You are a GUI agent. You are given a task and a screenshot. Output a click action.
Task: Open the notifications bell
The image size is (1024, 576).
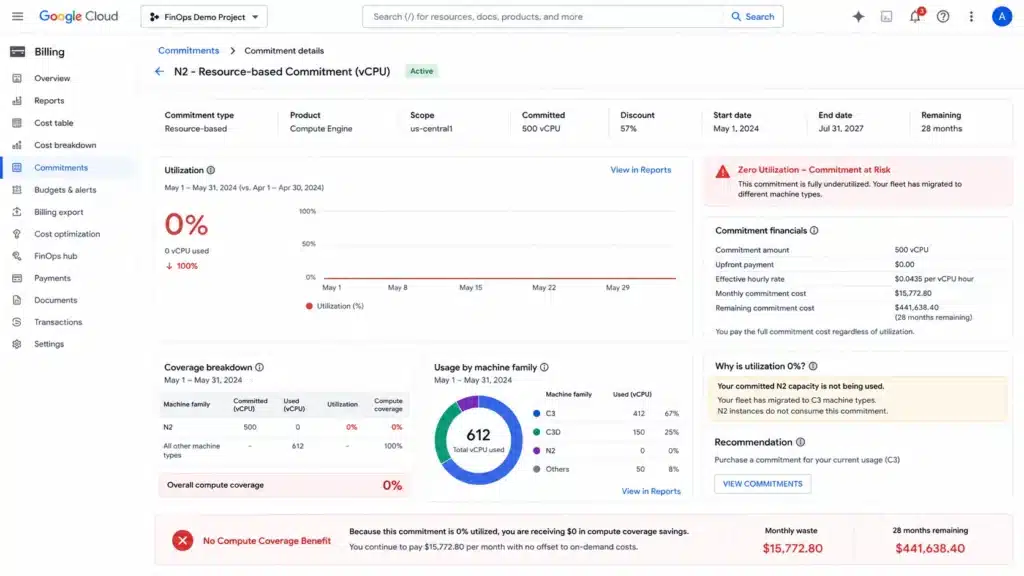(915, 17)
